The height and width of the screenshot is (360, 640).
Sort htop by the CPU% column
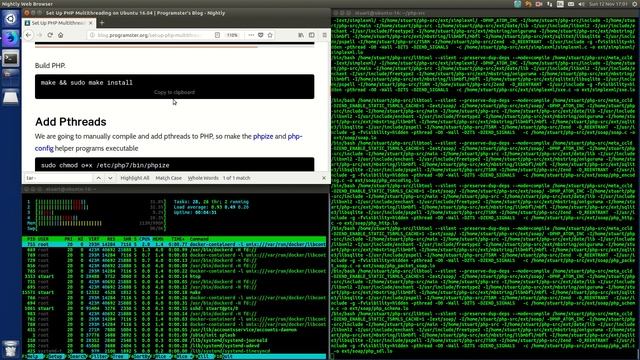click(x=144, y=239)
